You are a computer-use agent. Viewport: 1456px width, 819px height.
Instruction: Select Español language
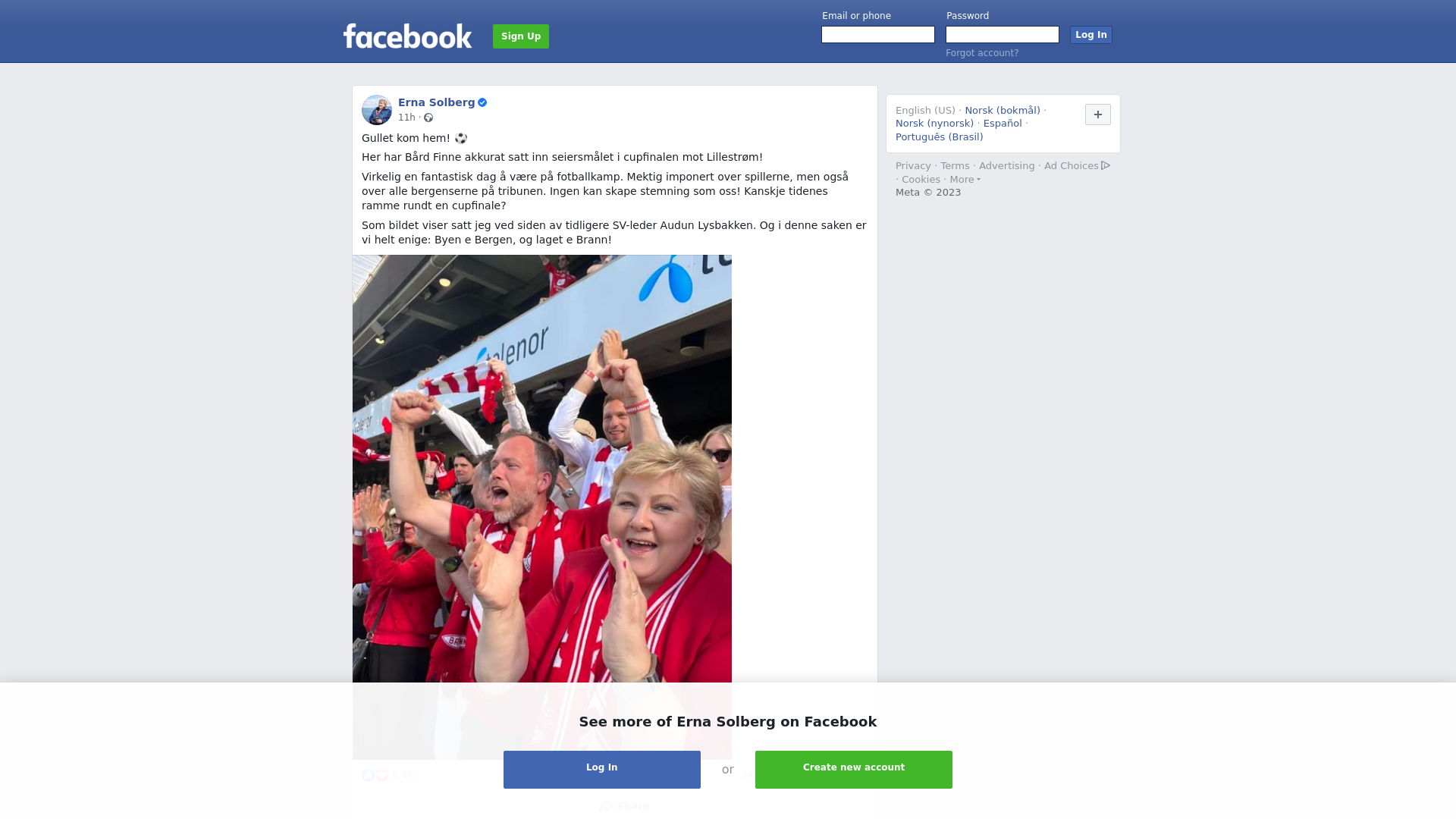(x=1003, y=124)
